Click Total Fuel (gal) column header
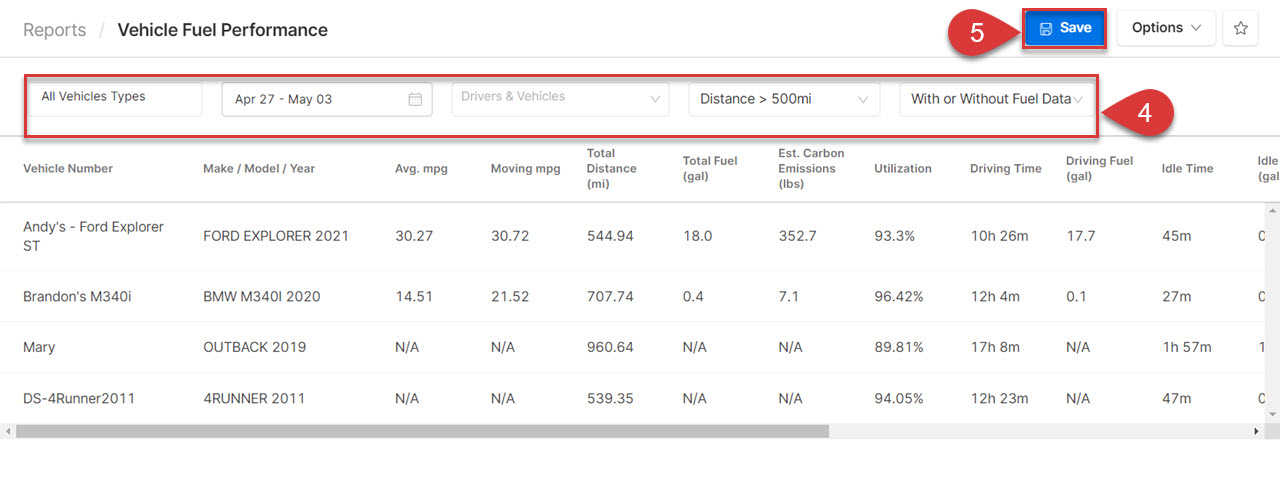The image size is (1280, 483). pos(710,168)
